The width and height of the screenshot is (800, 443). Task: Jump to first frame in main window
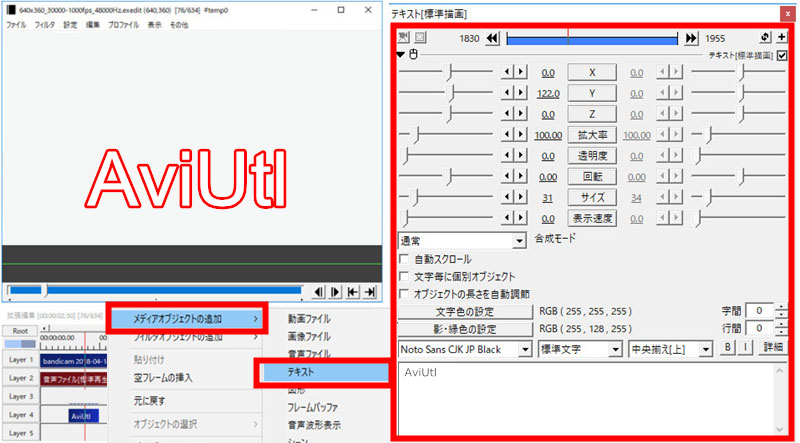[x=353, y=292]
